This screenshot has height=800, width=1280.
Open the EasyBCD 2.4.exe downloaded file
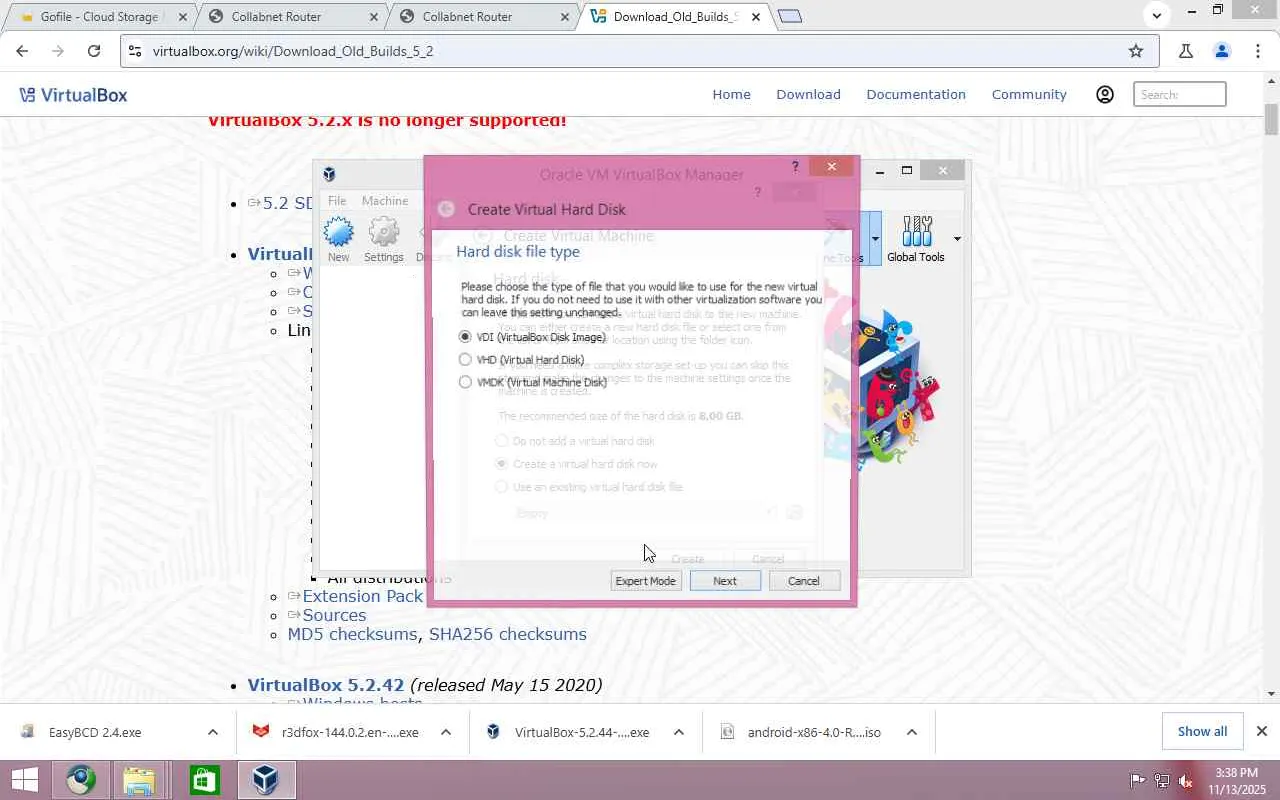pyautogui.click(x=95, y=732)
